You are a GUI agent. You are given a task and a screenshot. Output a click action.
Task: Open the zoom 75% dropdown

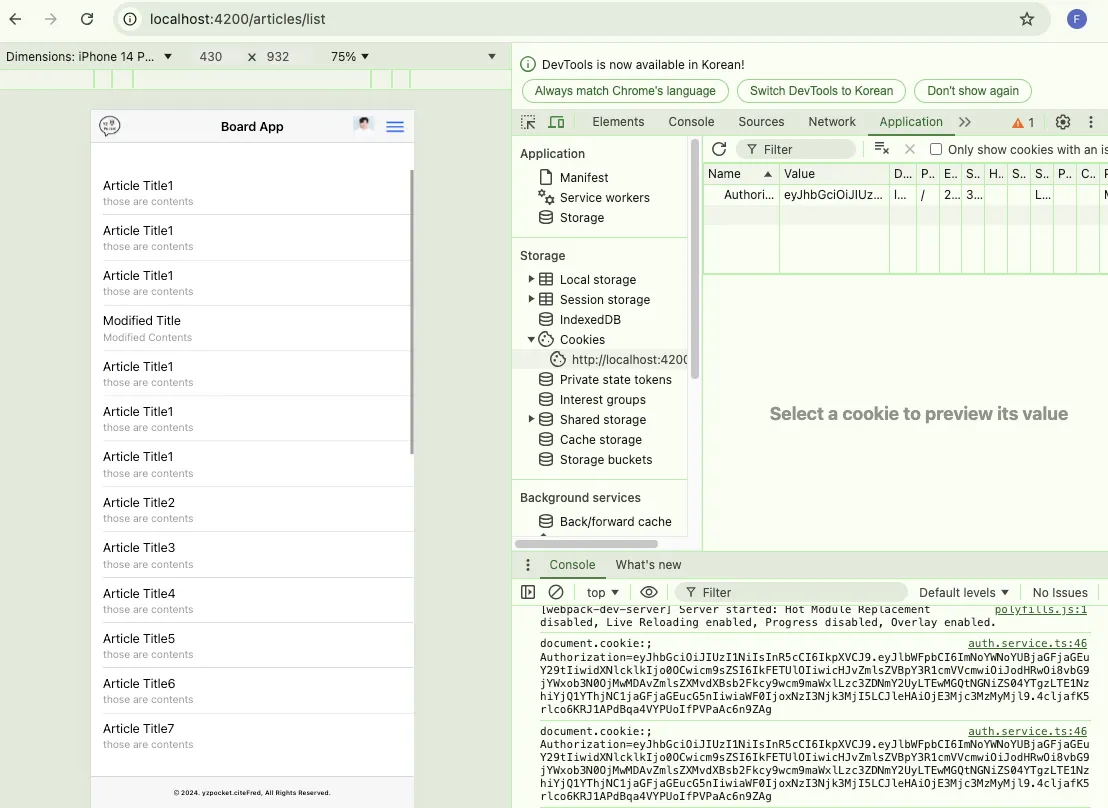[350, 57]
